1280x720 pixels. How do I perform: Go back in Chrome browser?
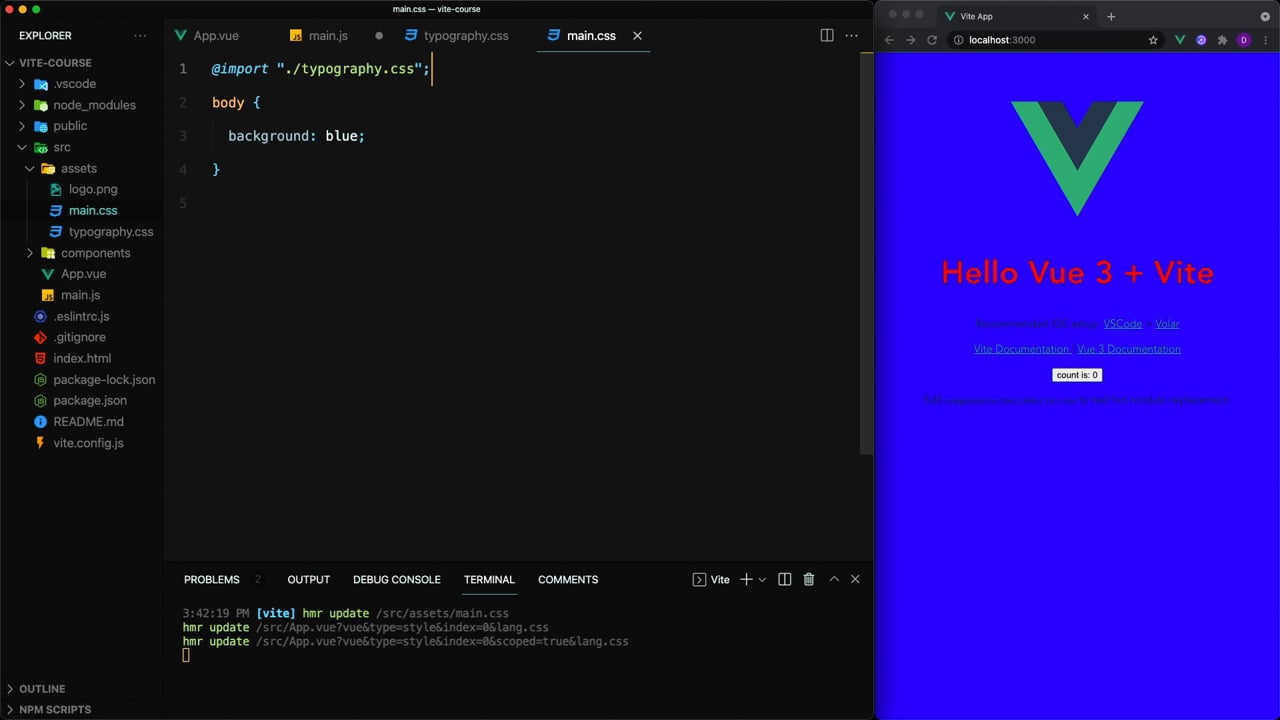click(x=889, y=40)
